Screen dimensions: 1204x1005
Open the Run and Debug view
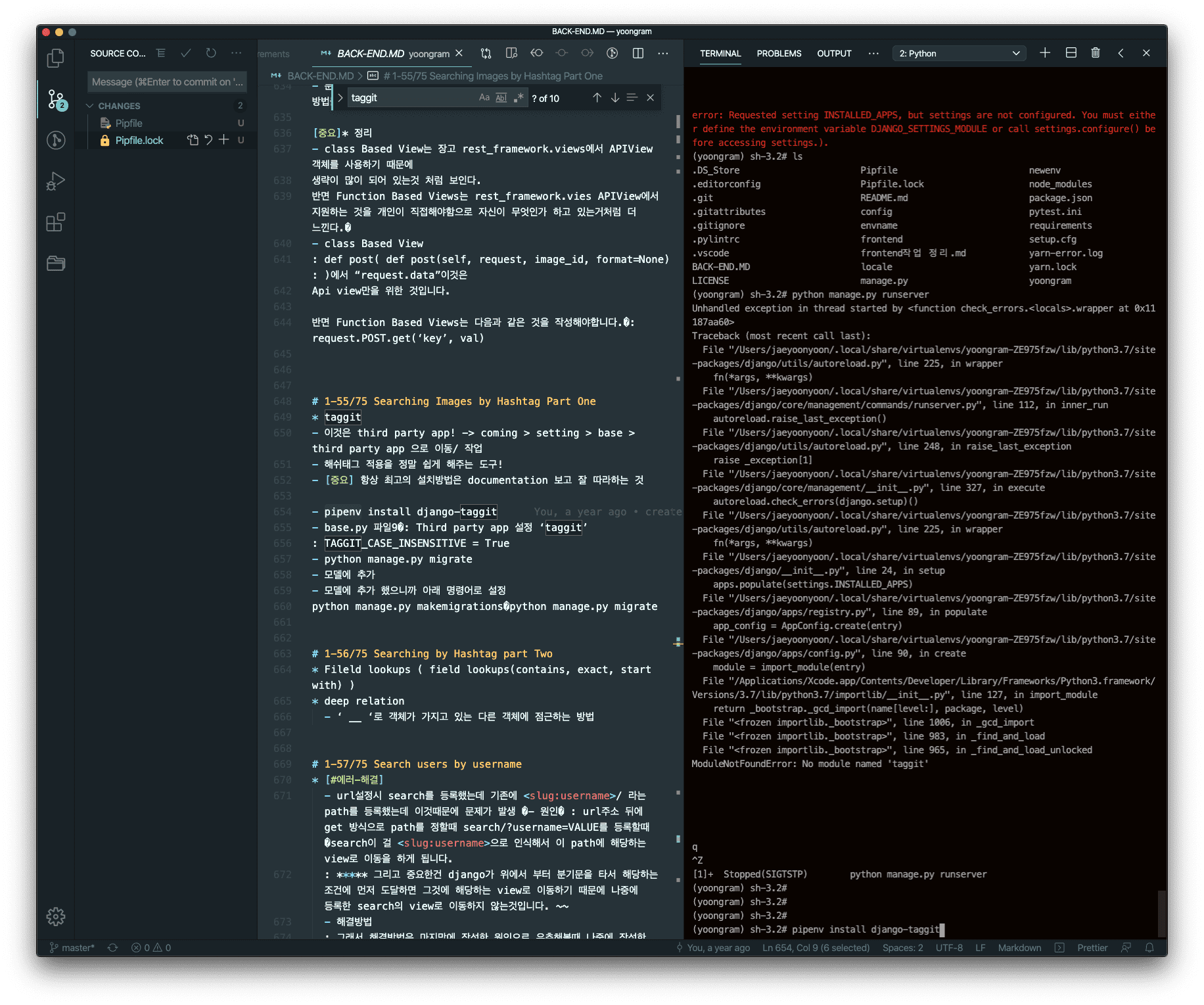56,181
